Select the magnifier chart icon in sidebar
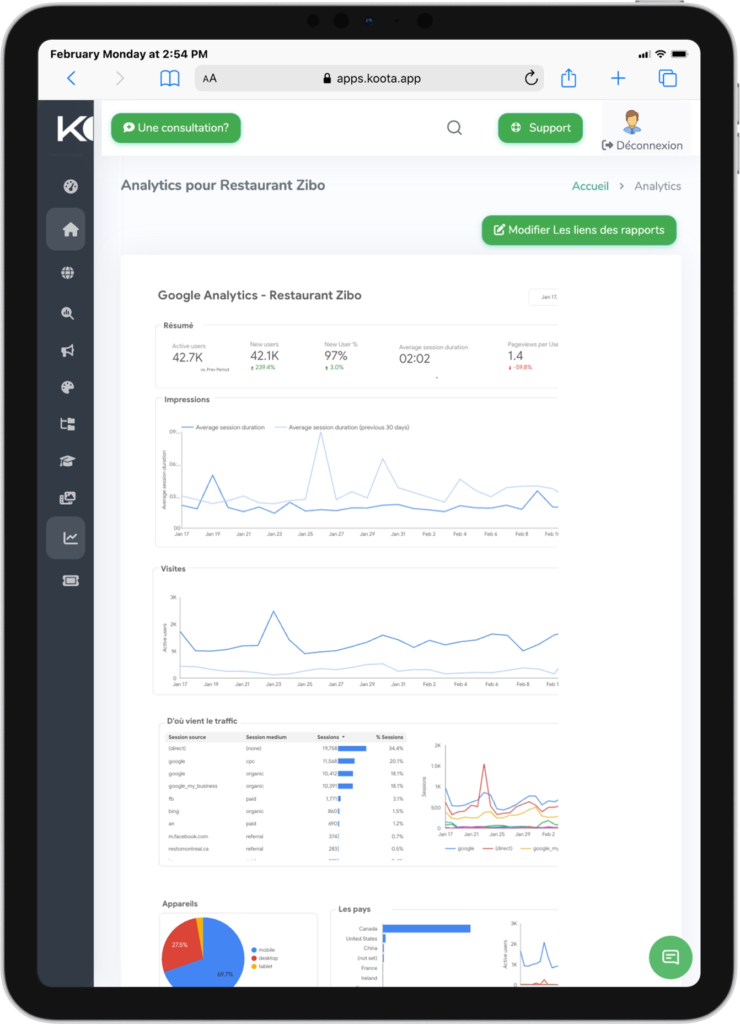 69,314
